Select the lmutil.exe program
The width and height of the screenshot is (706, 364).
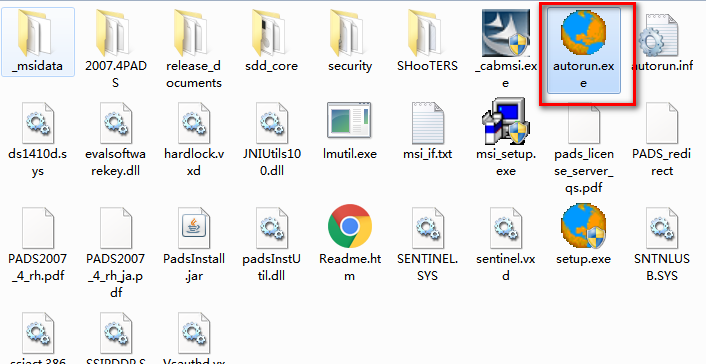coord(350,132)
